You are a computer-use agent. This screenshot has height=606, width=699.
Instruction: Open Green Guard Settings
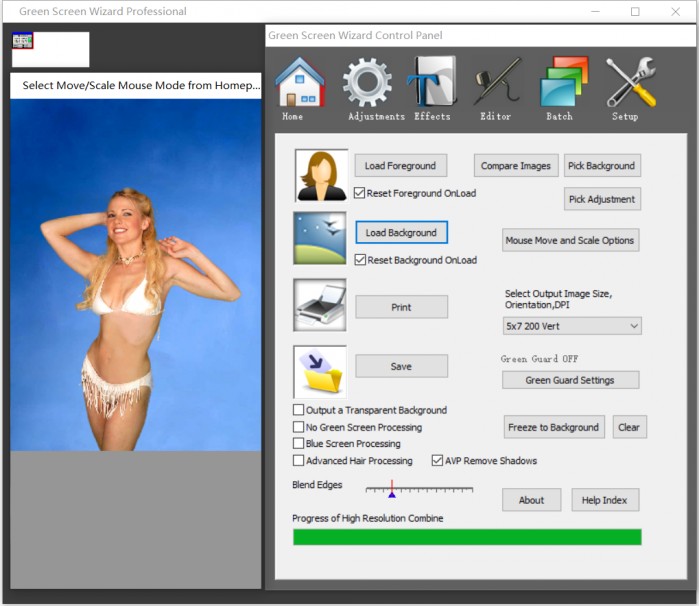pos(570,380)
